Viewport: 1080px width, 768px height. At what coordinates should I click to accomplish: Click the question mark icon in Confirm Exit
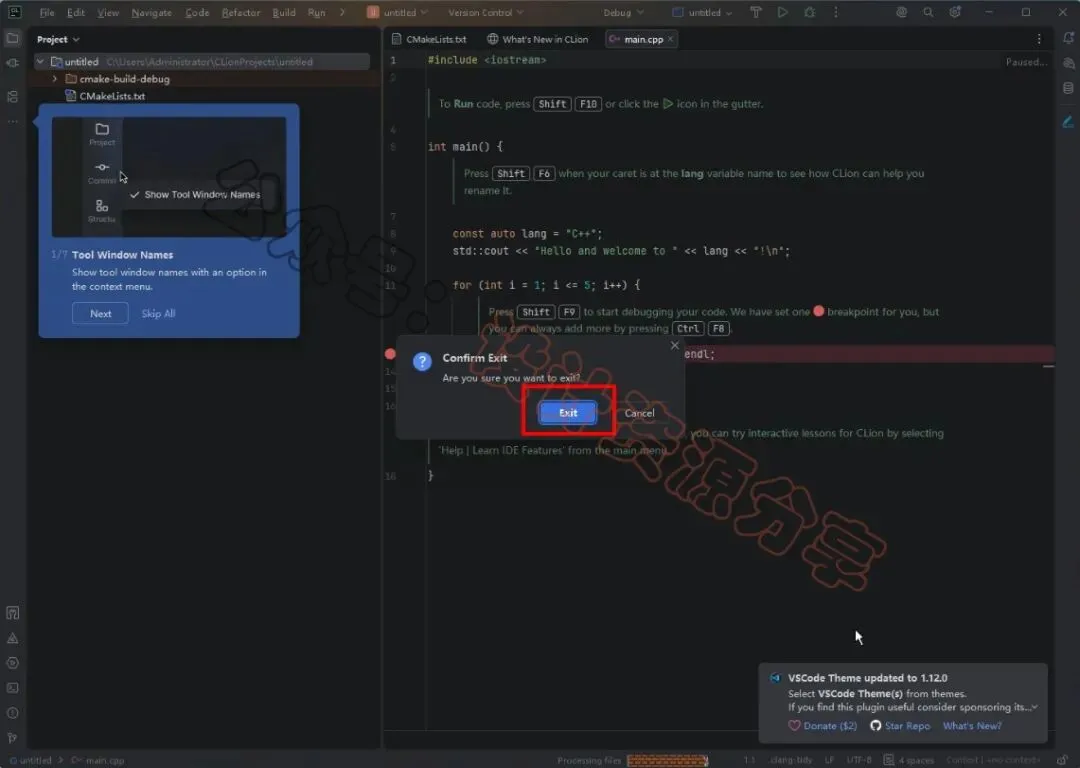422,361
